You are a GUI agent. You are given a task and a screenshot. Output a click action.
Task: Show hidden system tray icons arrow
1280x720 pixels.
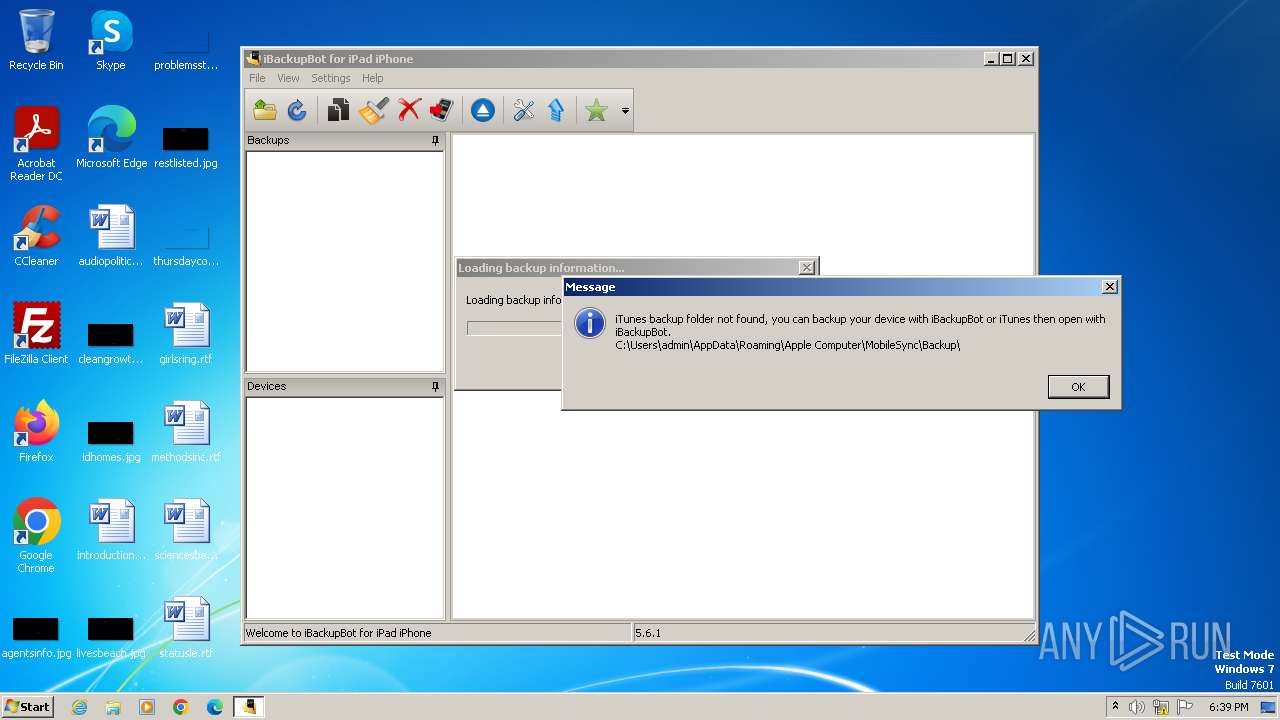pos(1115,707)
